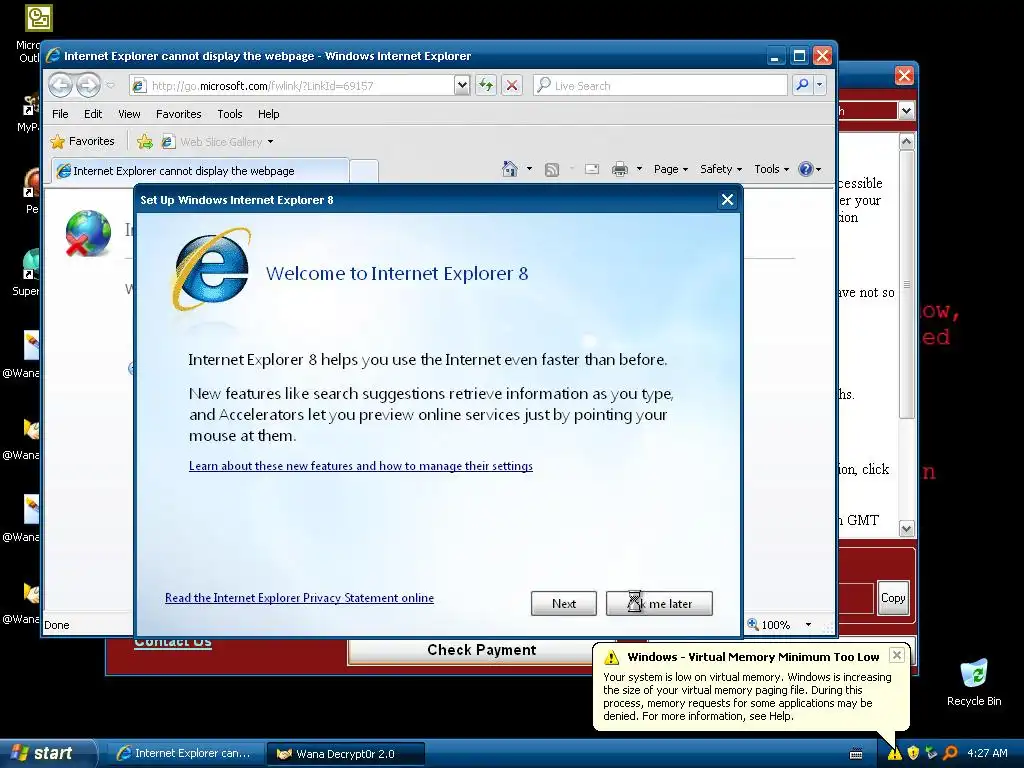Click the network connection tray icon

[x=931, y=753]
